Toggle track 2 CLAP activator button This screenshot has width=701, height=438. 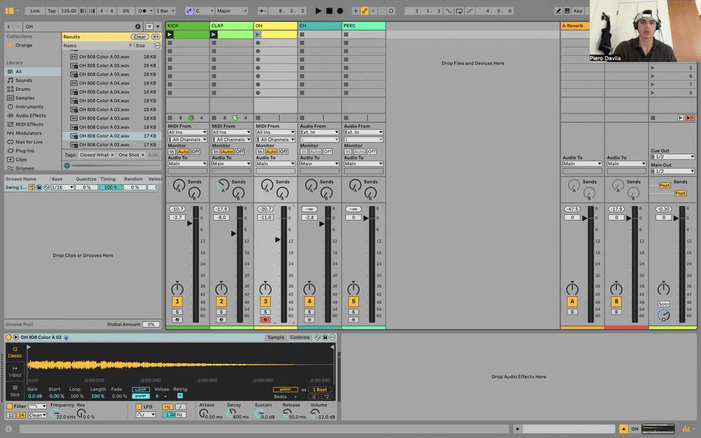click(221, 302)
